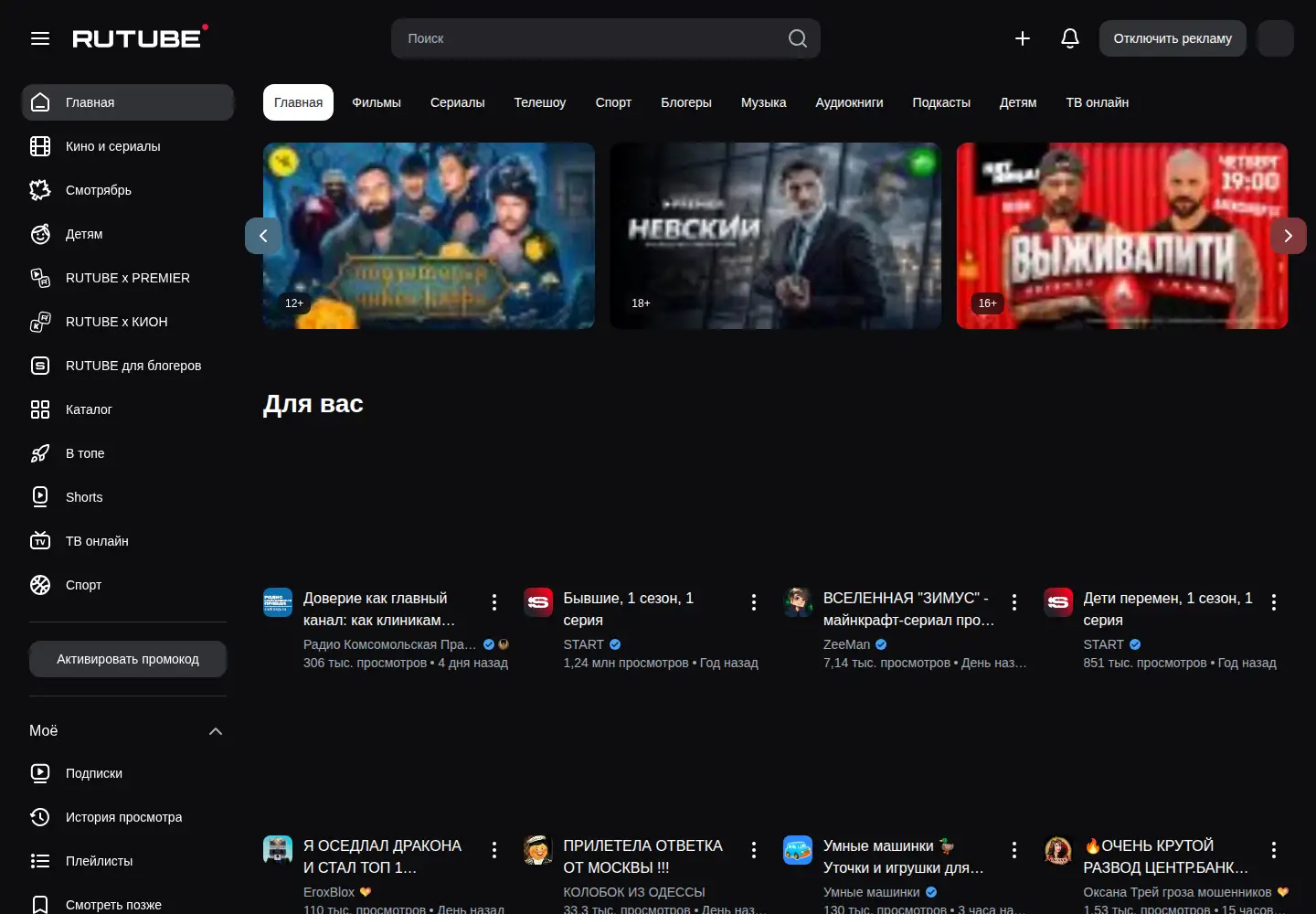Open video title Дети перемен, 1 сезон
This screenshot has height=914, width=1316.
[1168, 609]
